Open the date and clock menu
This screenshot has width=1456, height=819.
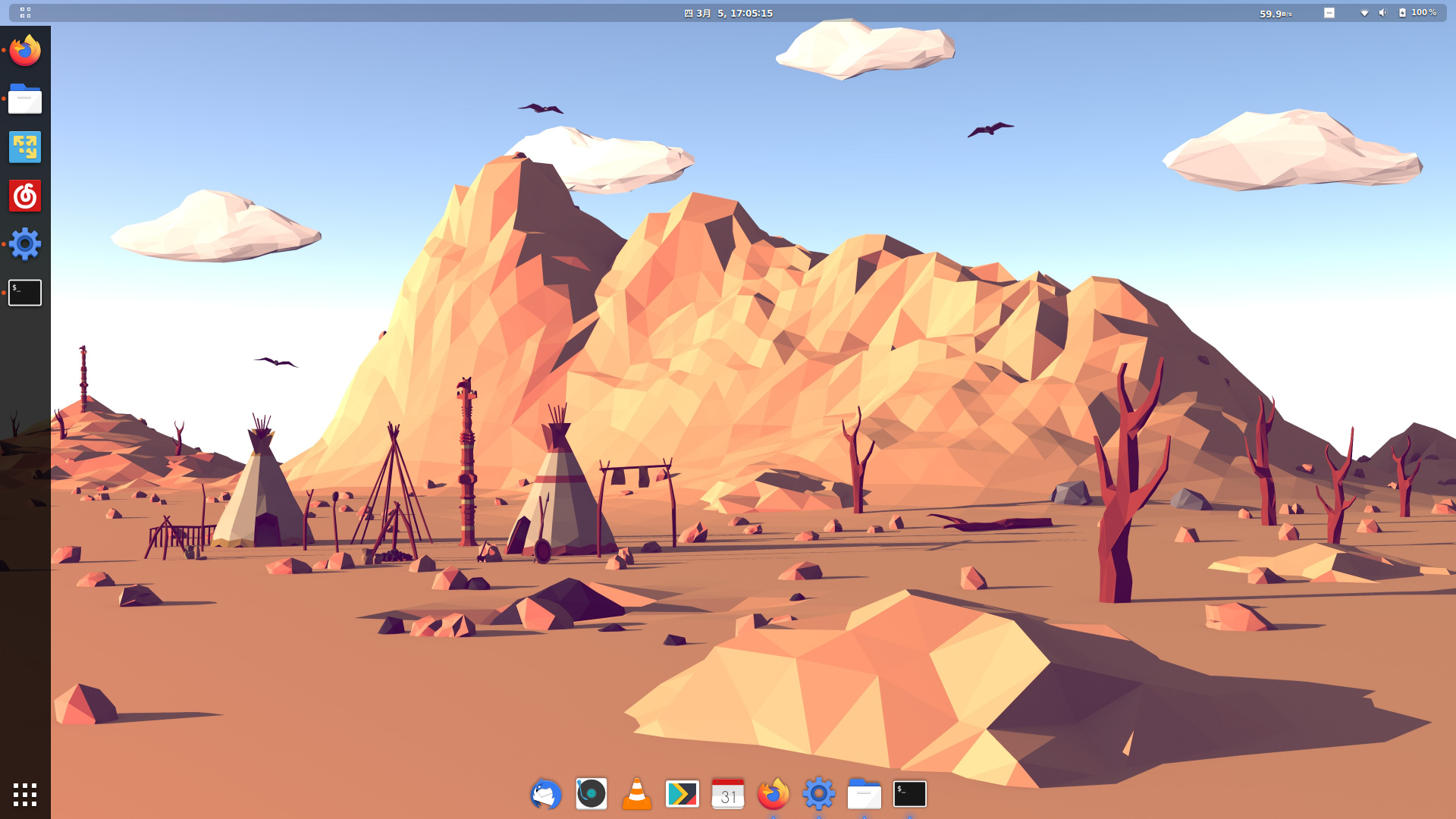728,13
